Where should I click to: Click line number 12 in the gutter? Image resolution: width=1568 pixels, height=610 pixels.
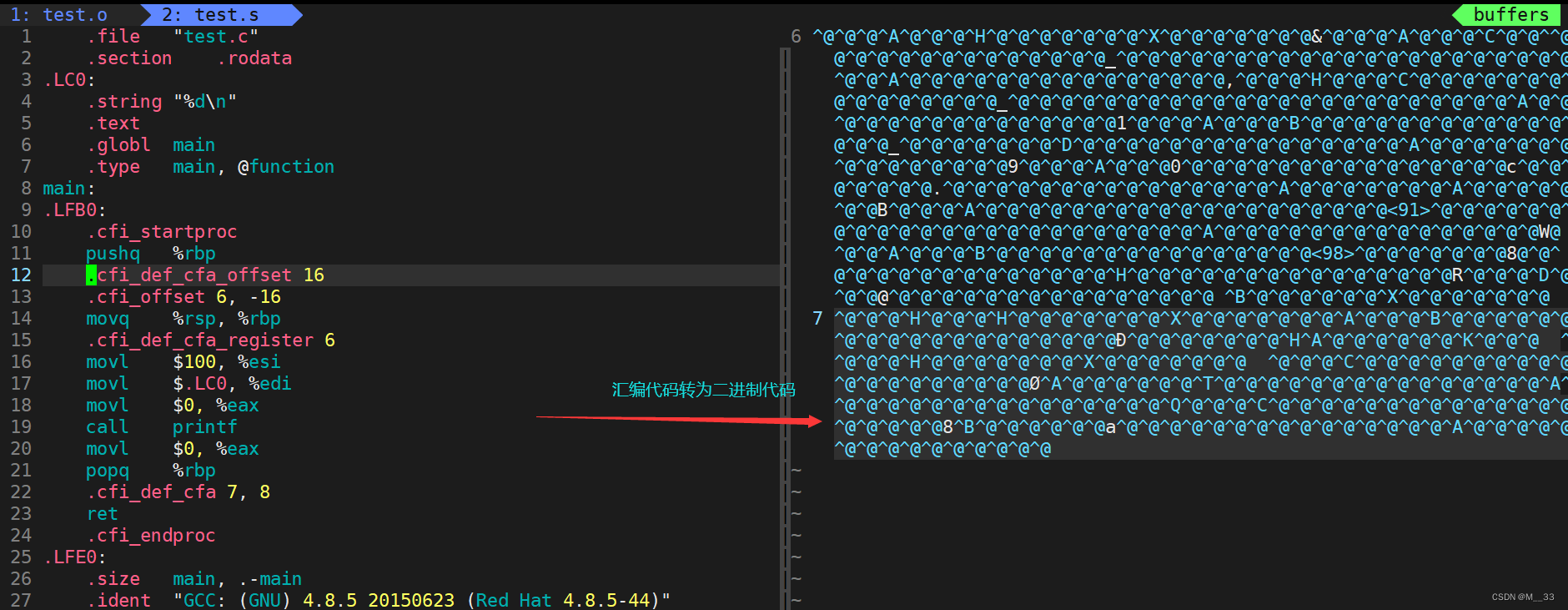point(21,275)
